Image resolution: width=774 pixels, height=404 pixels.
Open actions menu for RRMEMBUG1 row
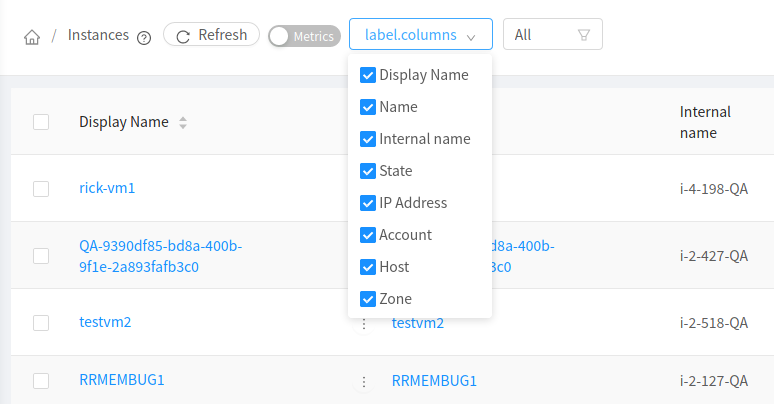(364, 382)
